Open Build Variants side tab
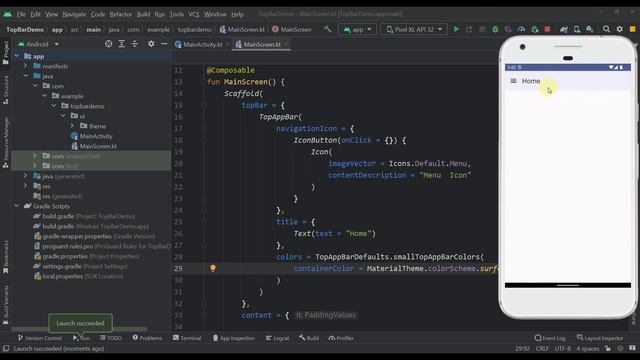640x360 pixels. (5, 305)
